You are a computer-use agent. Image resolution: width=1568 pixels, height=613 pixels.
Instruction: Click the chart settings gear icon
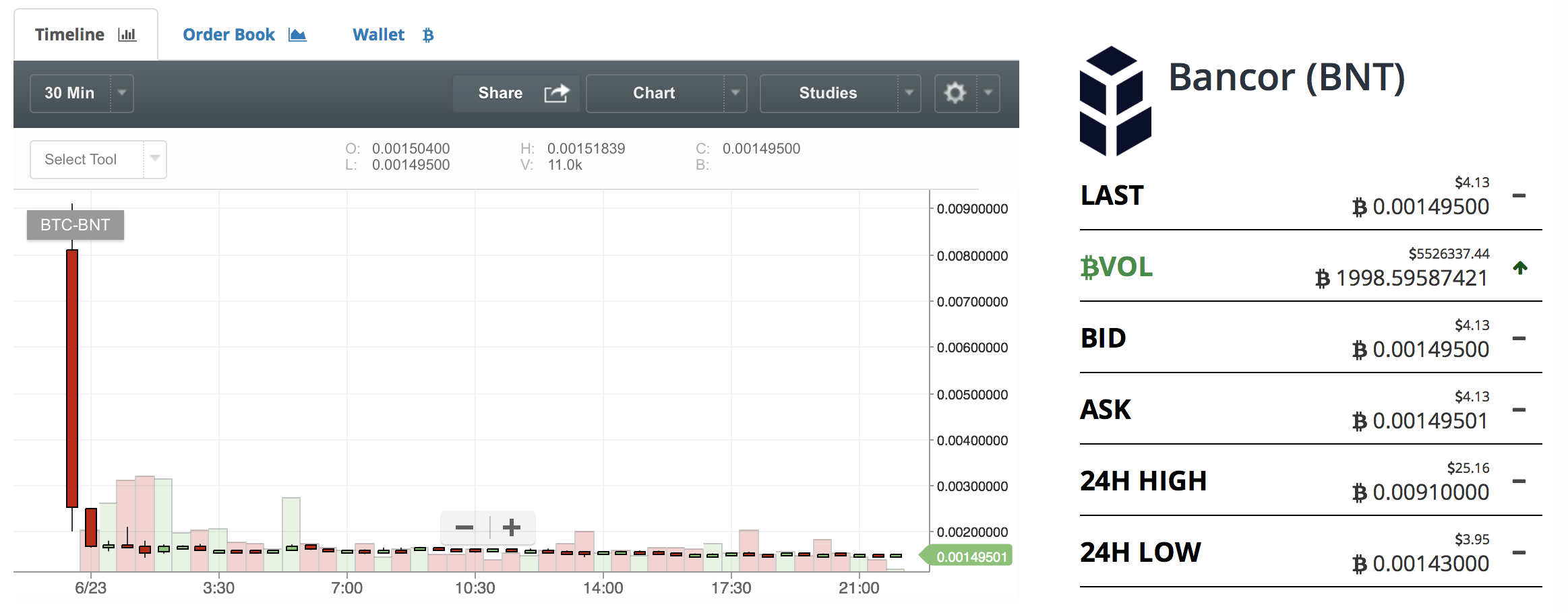pyautogui.click(x=955, y=93)
